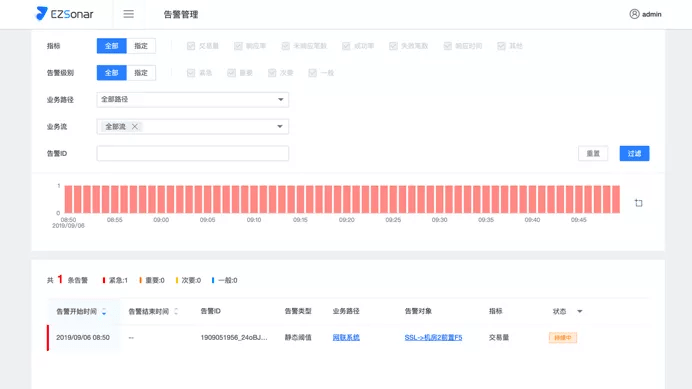Select 全部 for the 告警级别 filter
This screenshot has height=389, width=692.
[x=112, y=73]
